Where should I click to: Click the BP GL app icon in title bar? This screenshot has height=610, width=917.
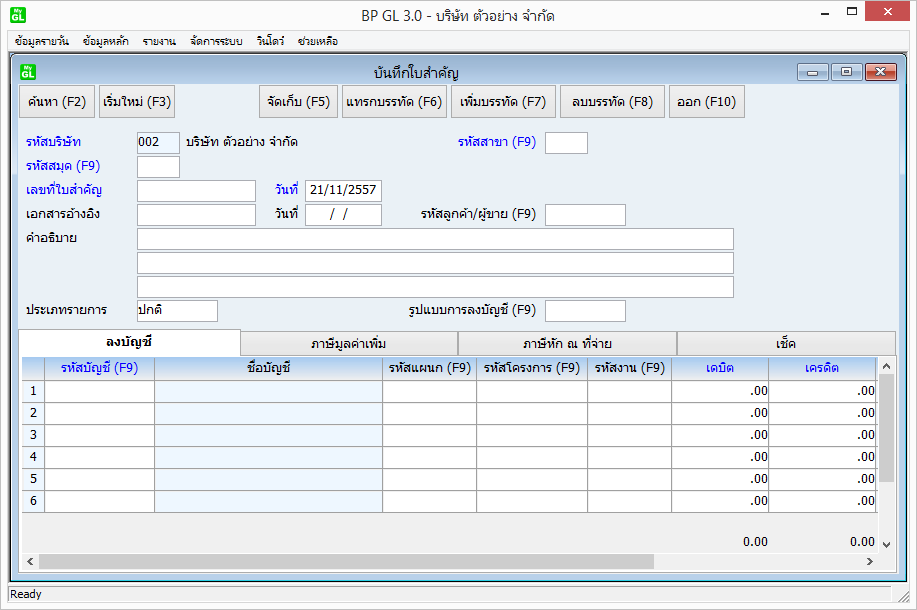(18, 15)
